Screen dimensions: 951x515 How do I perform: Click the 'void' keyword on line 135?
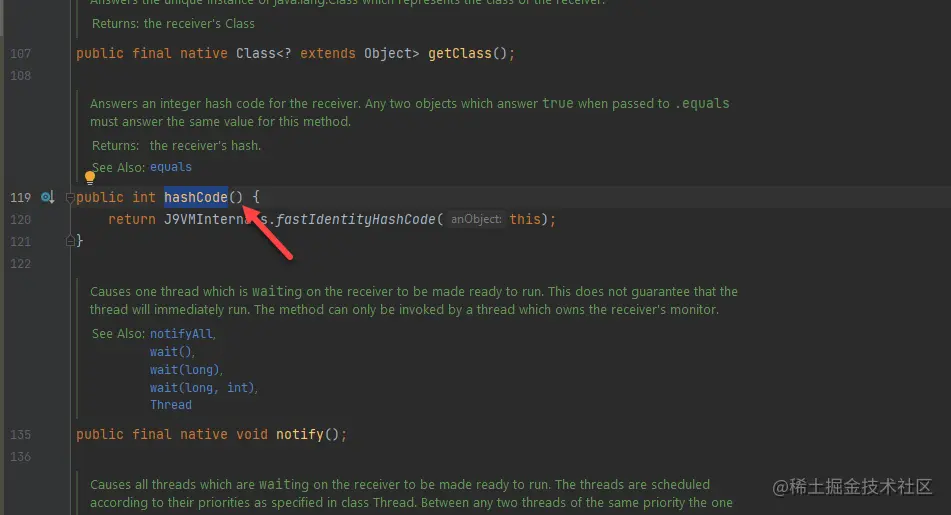click(x=252, y=434)
